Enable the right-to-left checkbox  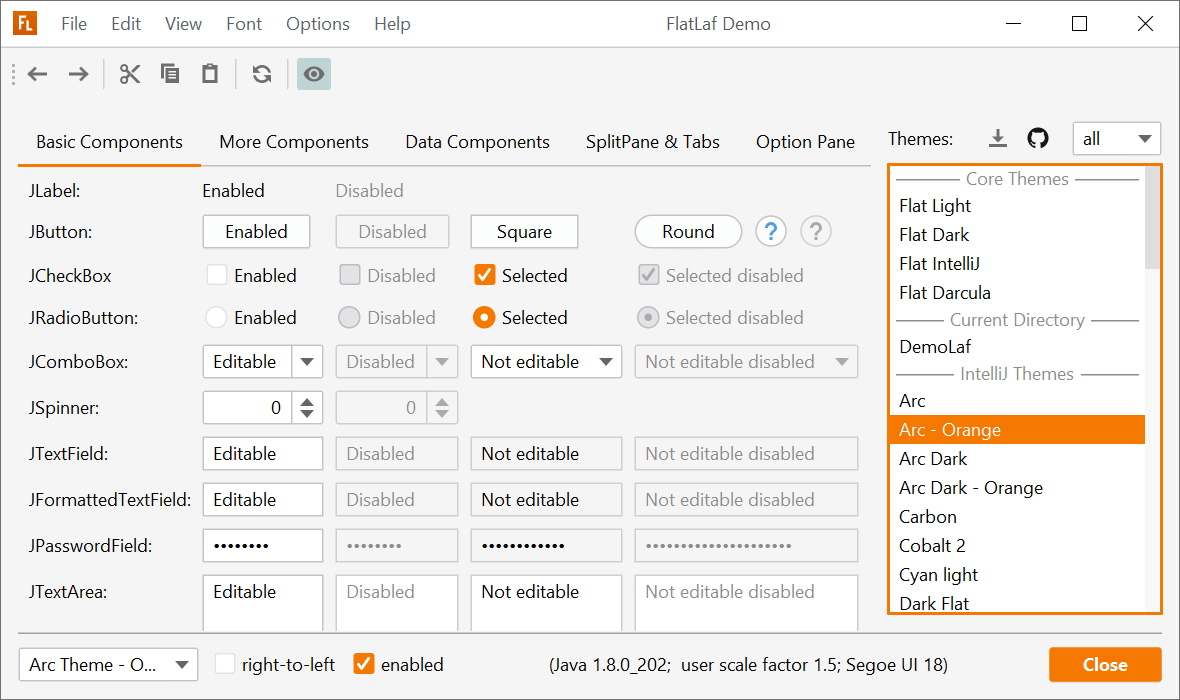click(x=226, y=664)
